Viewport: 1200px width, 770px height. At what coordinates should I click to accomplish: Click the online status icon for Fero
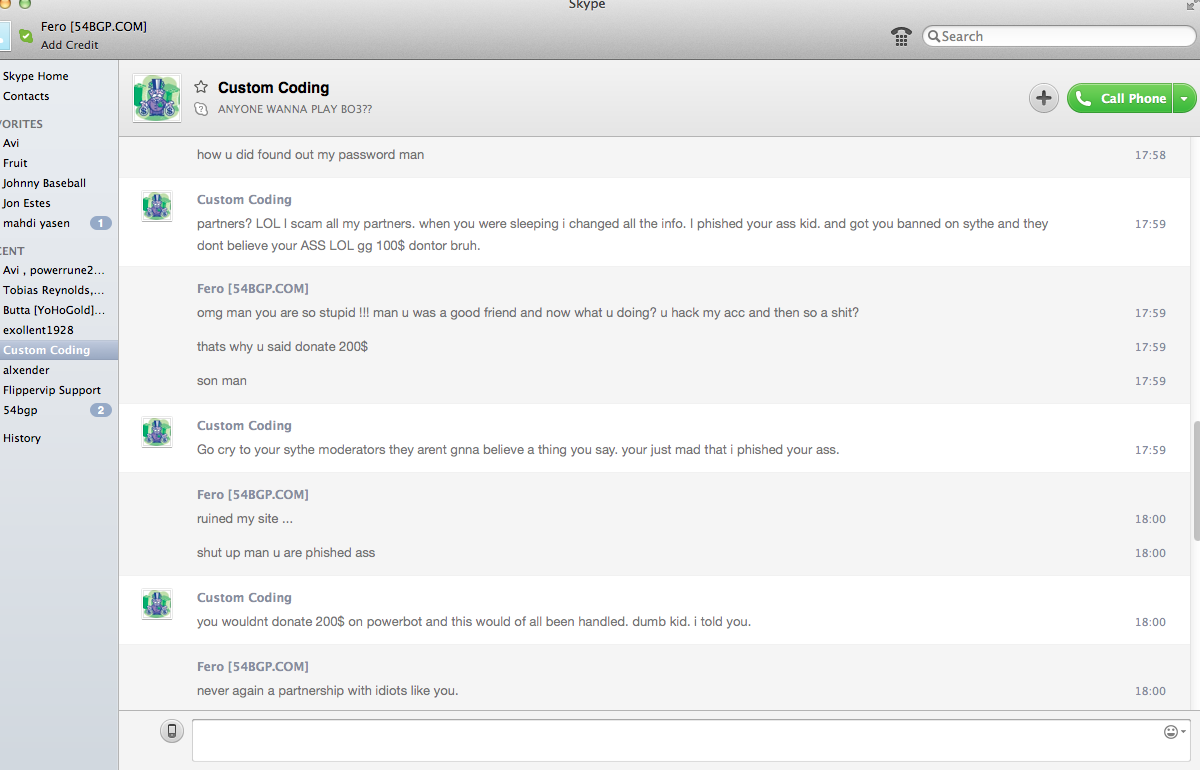coord(26,36)
